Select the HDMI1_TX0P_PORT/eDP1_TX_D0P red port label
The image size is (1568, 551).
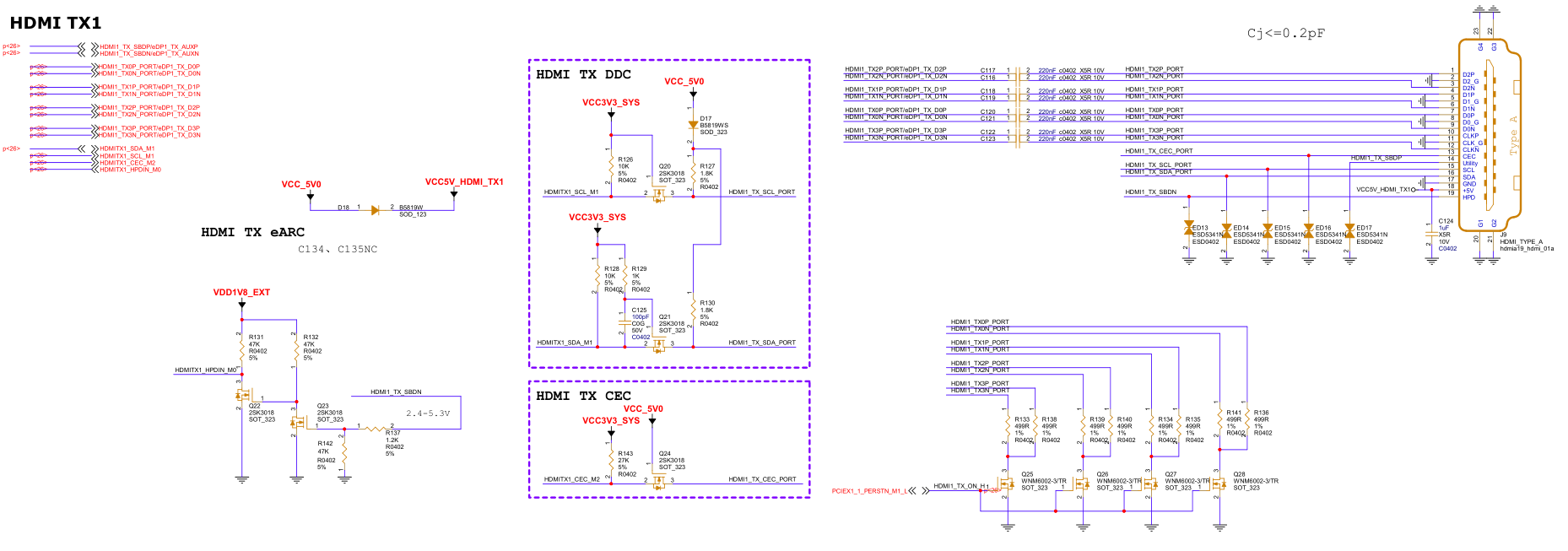[149, 67]
